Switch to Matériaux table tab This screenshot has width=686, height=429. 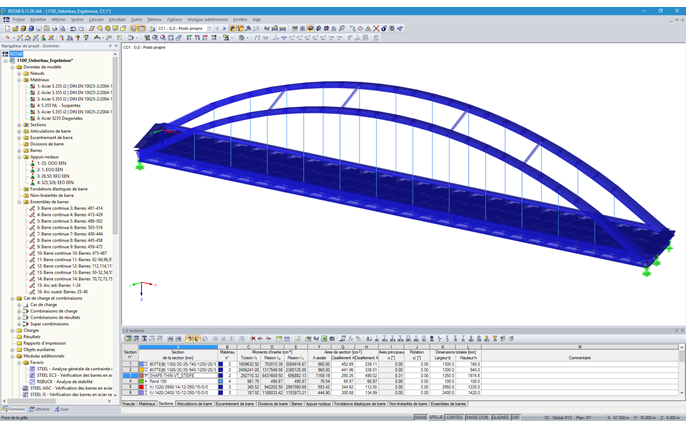tap(147, 404)
